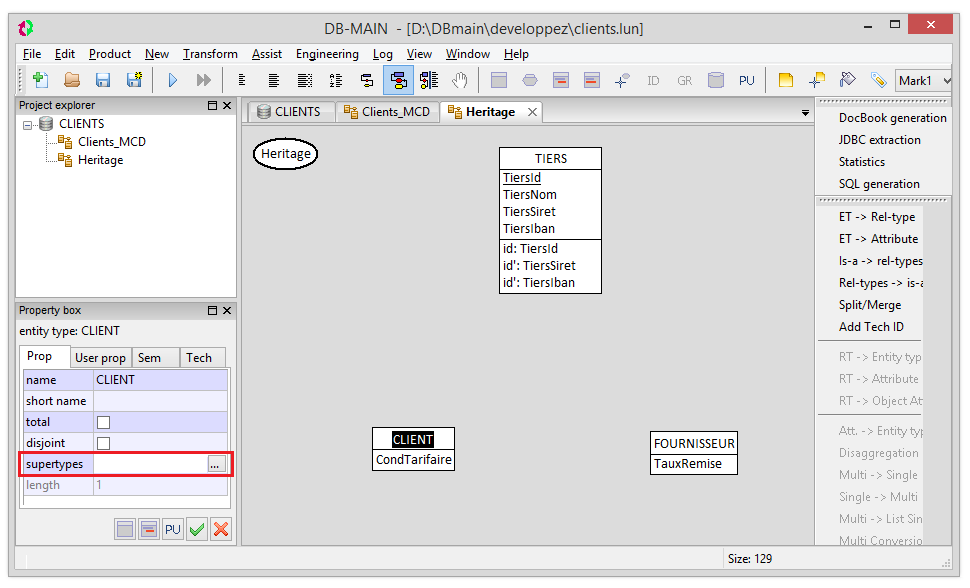Click the ID identifier toolbar button

click(653, 80)
